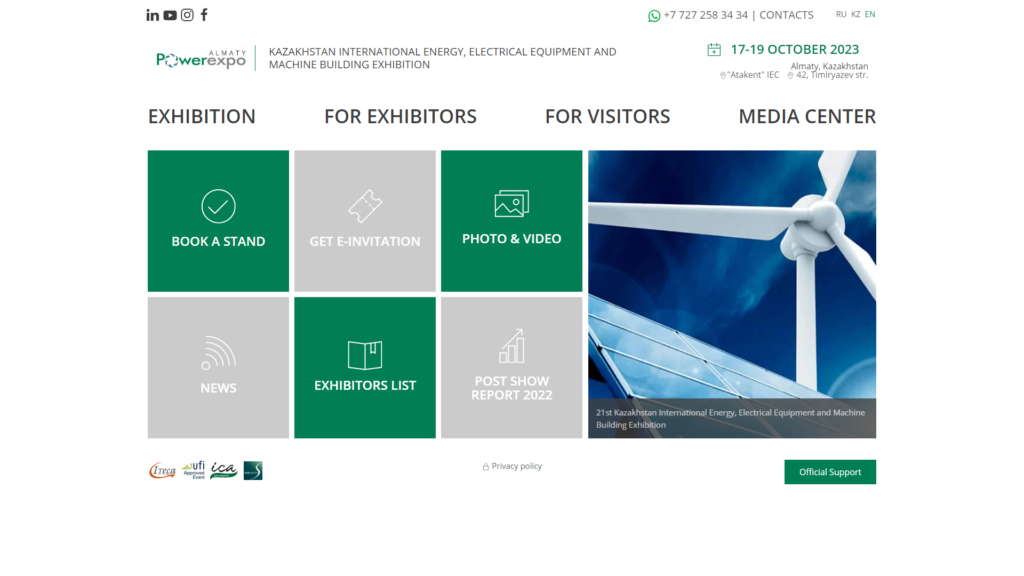Open the CONTACTS page

coord(786,15)
